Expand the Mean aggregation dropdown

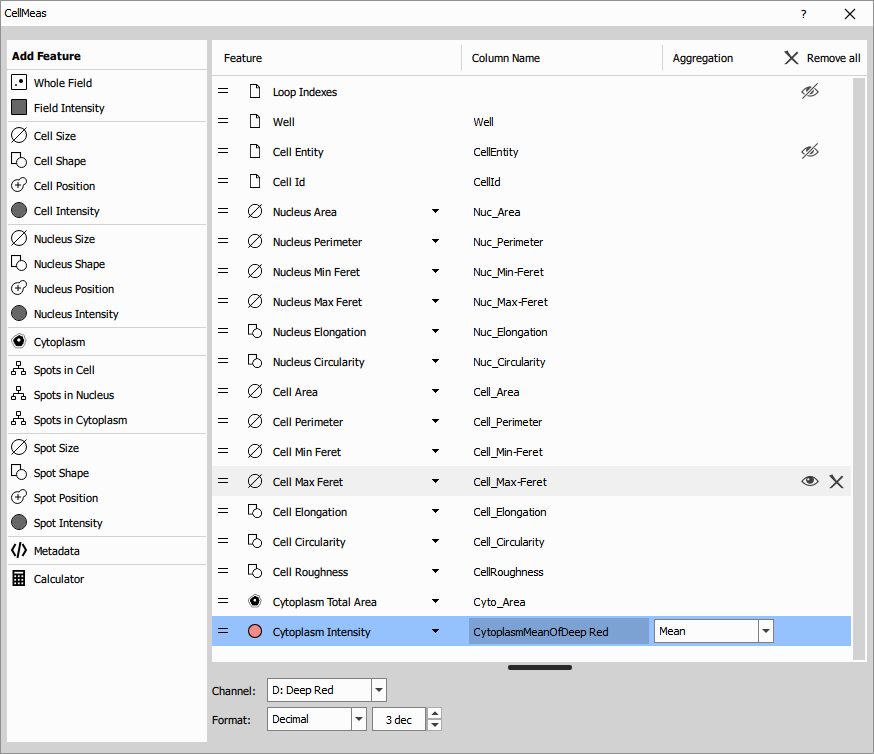pyautogui.click(x=765, y=631)
